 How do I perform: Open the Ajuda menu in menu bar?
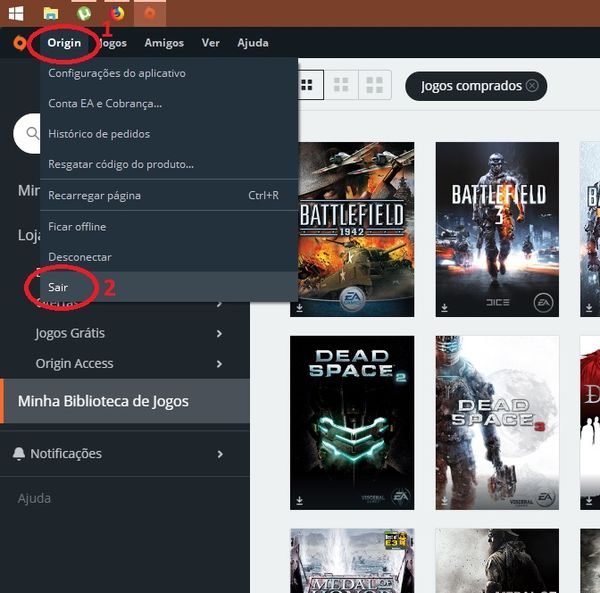point(253,43)
